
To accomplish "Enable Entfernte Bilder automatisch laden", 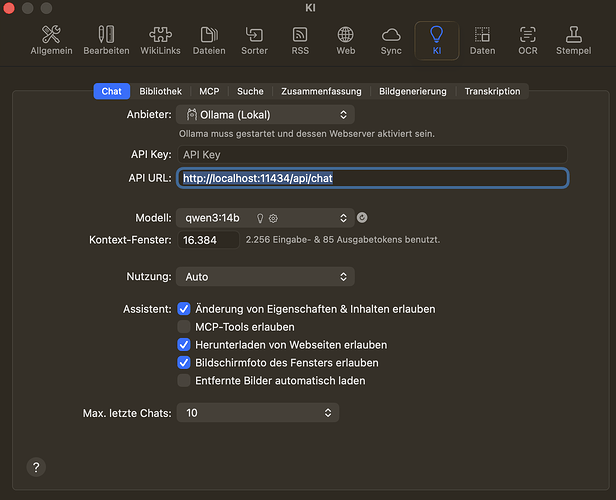I will tap(184, 381).
